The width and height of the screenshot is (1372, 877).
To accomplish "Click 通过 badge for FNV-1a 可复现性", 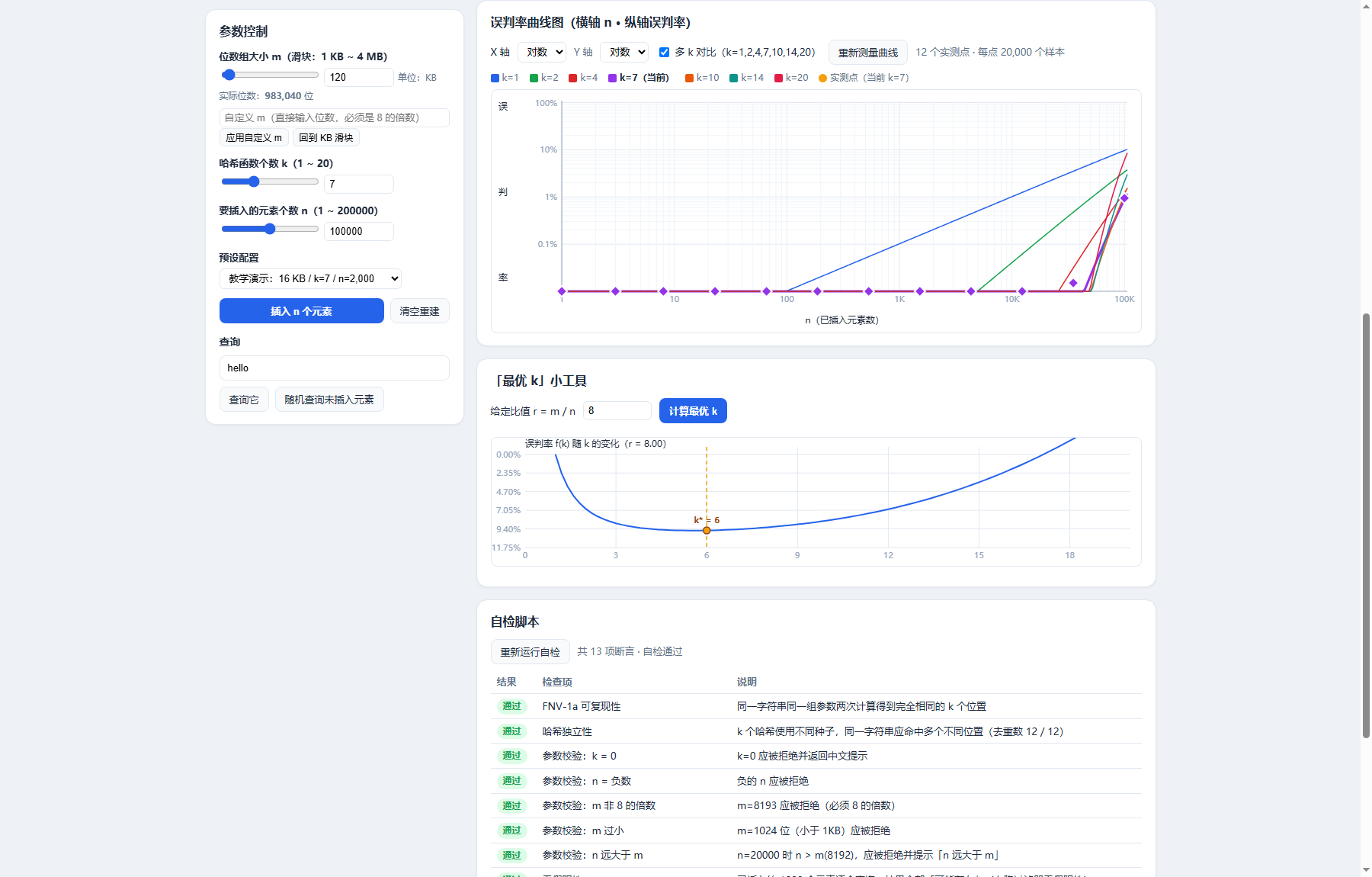I will pos(511,706).
